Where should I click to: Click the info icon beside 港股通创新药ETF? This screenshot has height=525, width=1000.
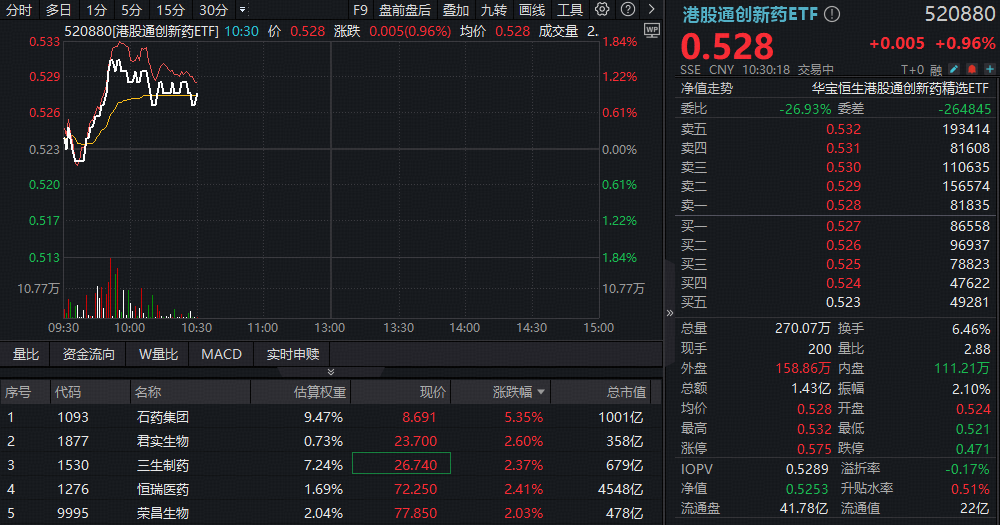click(832, 14)
